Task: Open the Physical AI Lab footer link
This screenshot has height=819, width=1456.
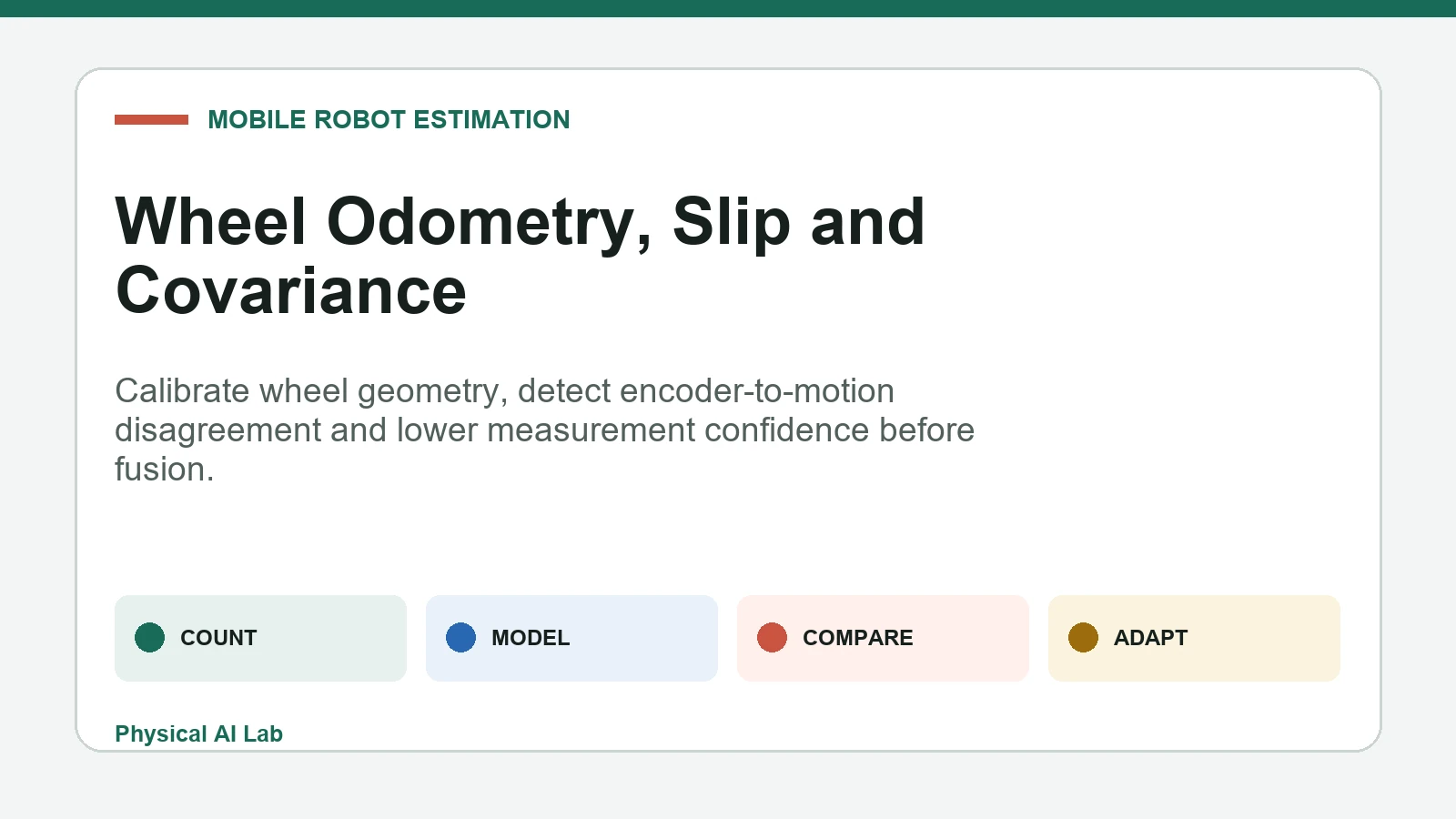Action: pos(198,733)
